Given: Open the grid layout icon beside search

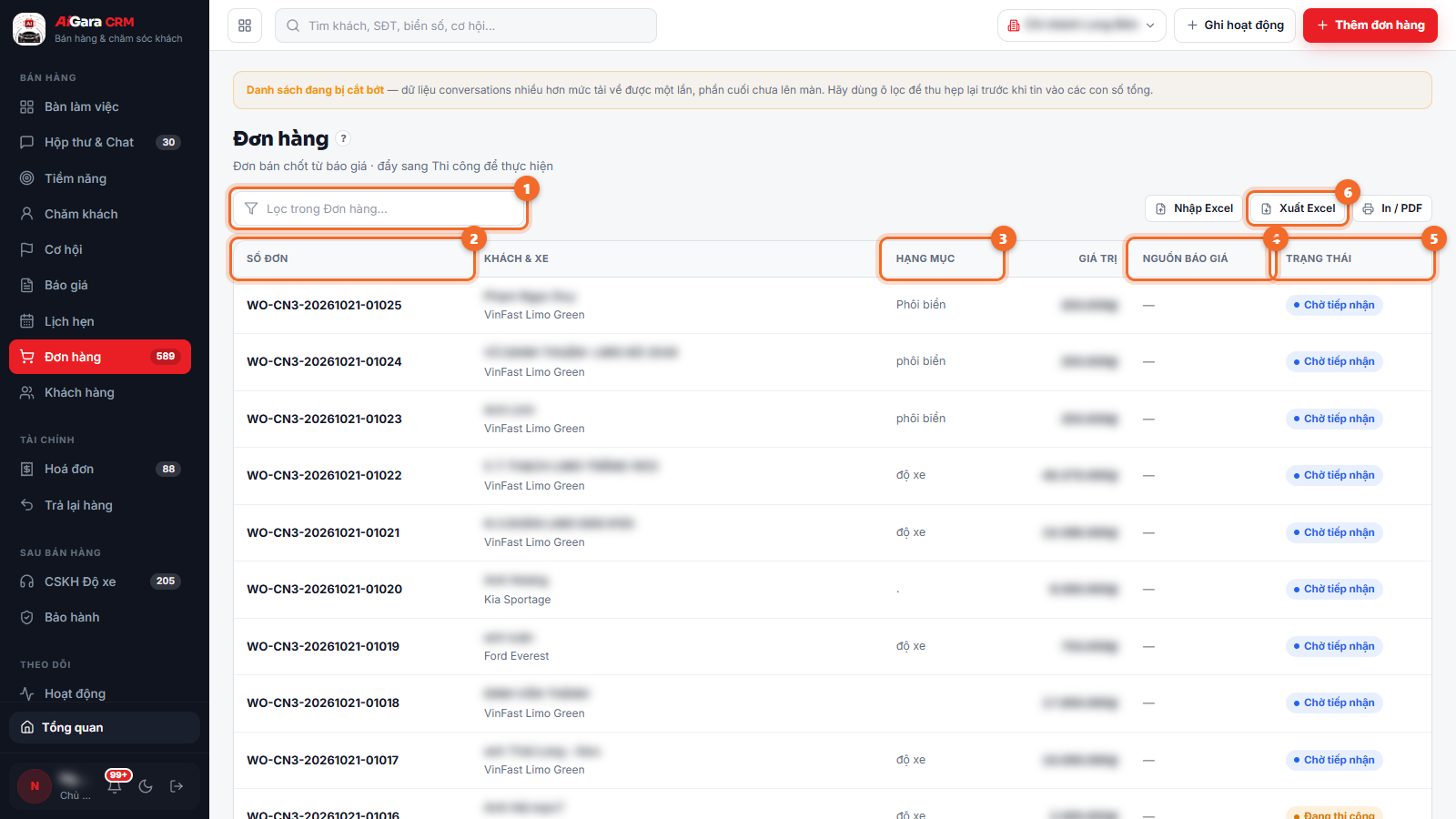Looking at the screenshot, I should point(245,25).
